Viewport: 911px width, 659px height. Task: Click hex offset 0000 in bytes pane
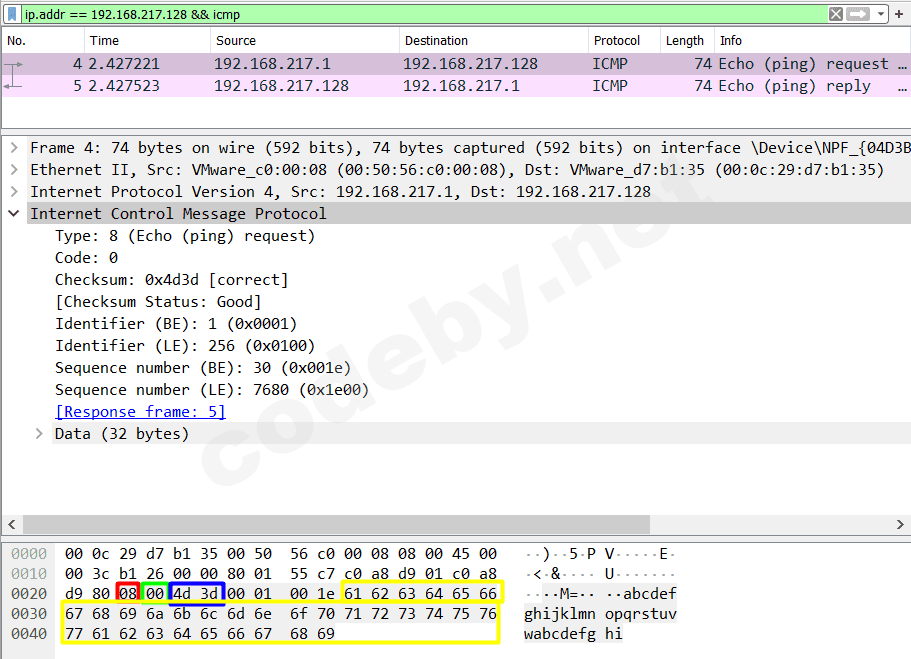pyautogui.click(x=29, y=554)
